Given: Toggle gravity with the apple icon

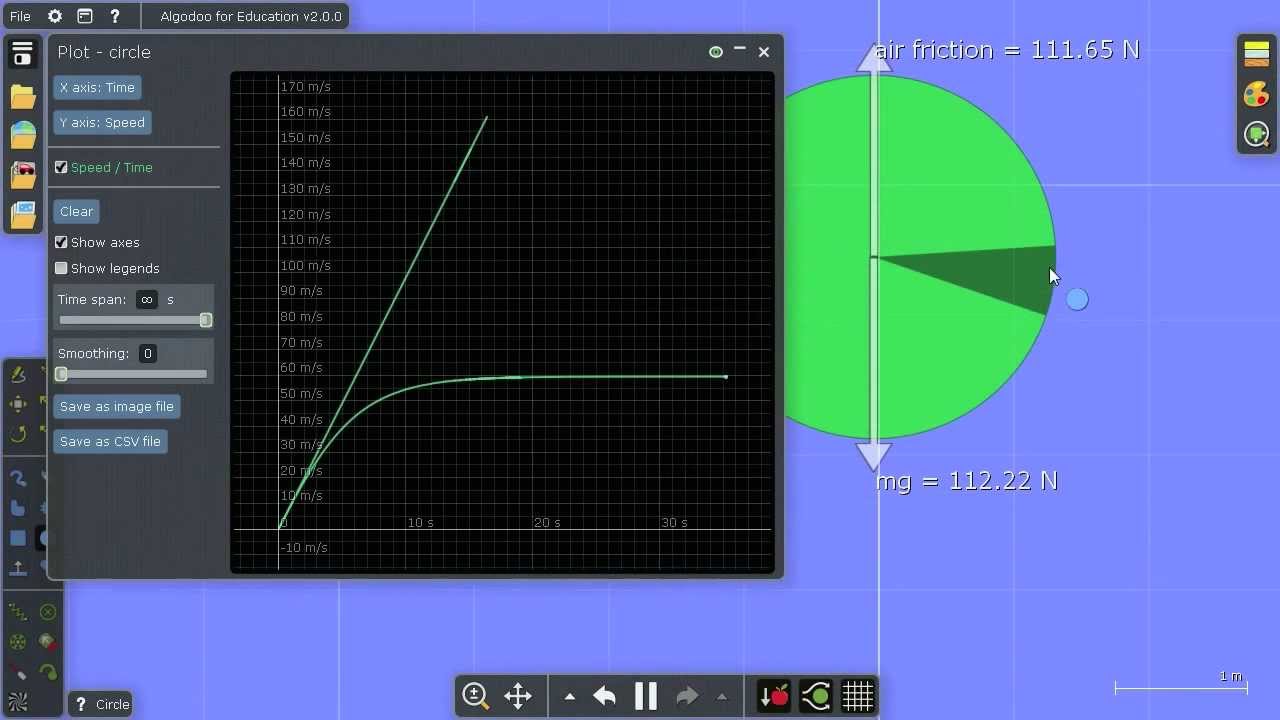Looking at the screenshot, I should pyautogui.click(x=774, y=696).
